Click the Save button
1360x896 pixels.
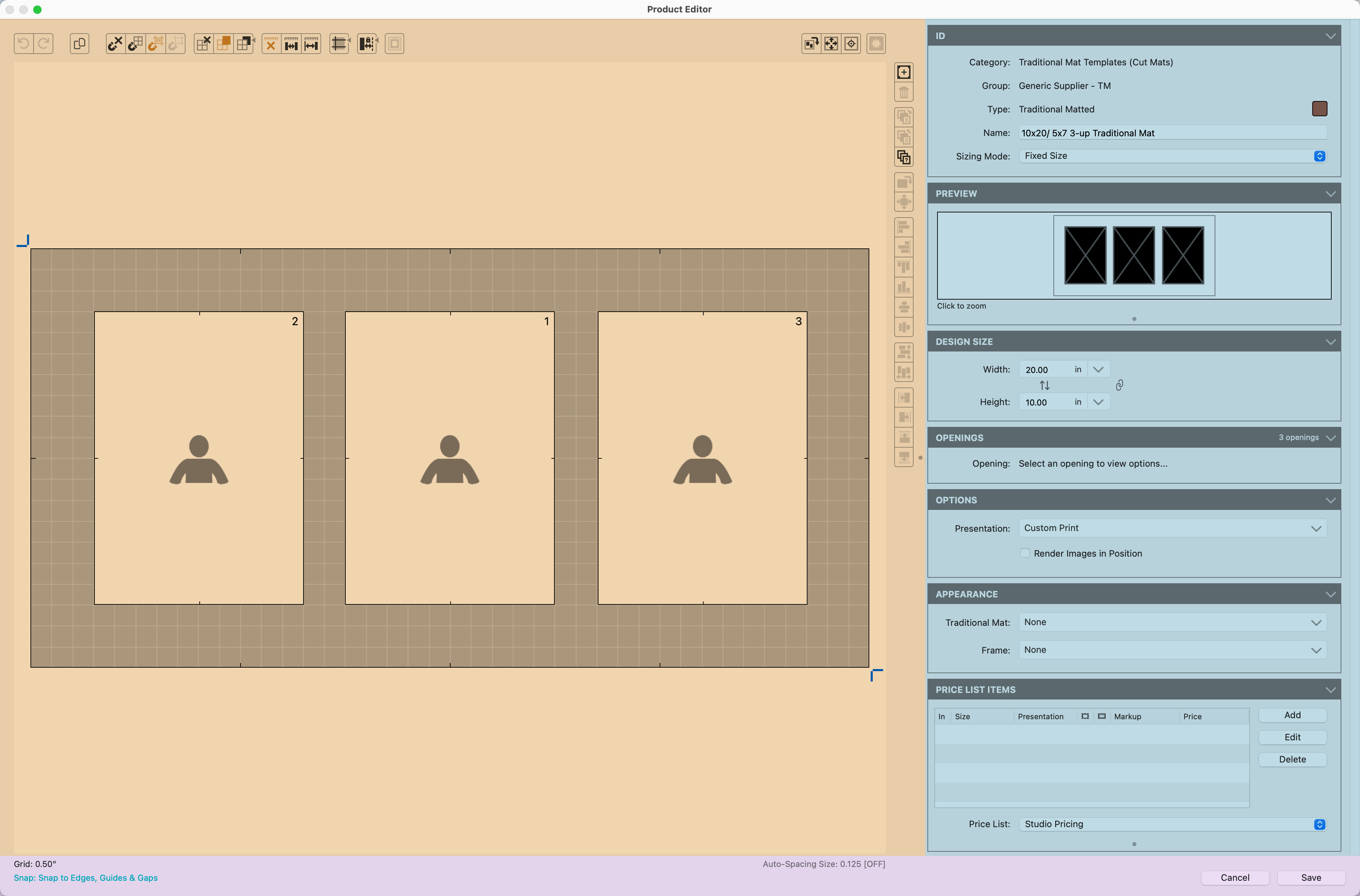click(x=1310, y=877)
